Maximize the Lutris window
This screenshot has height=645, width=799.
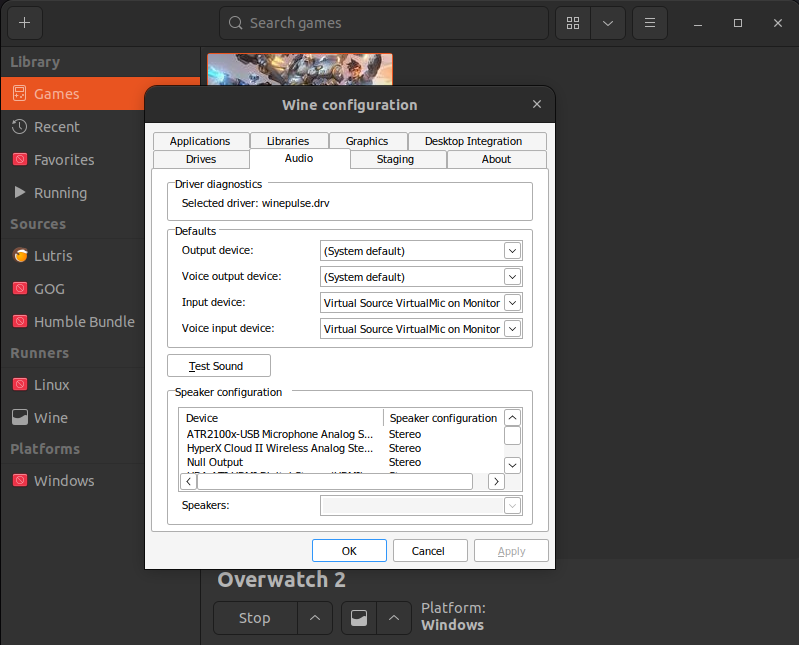[738, 23]
